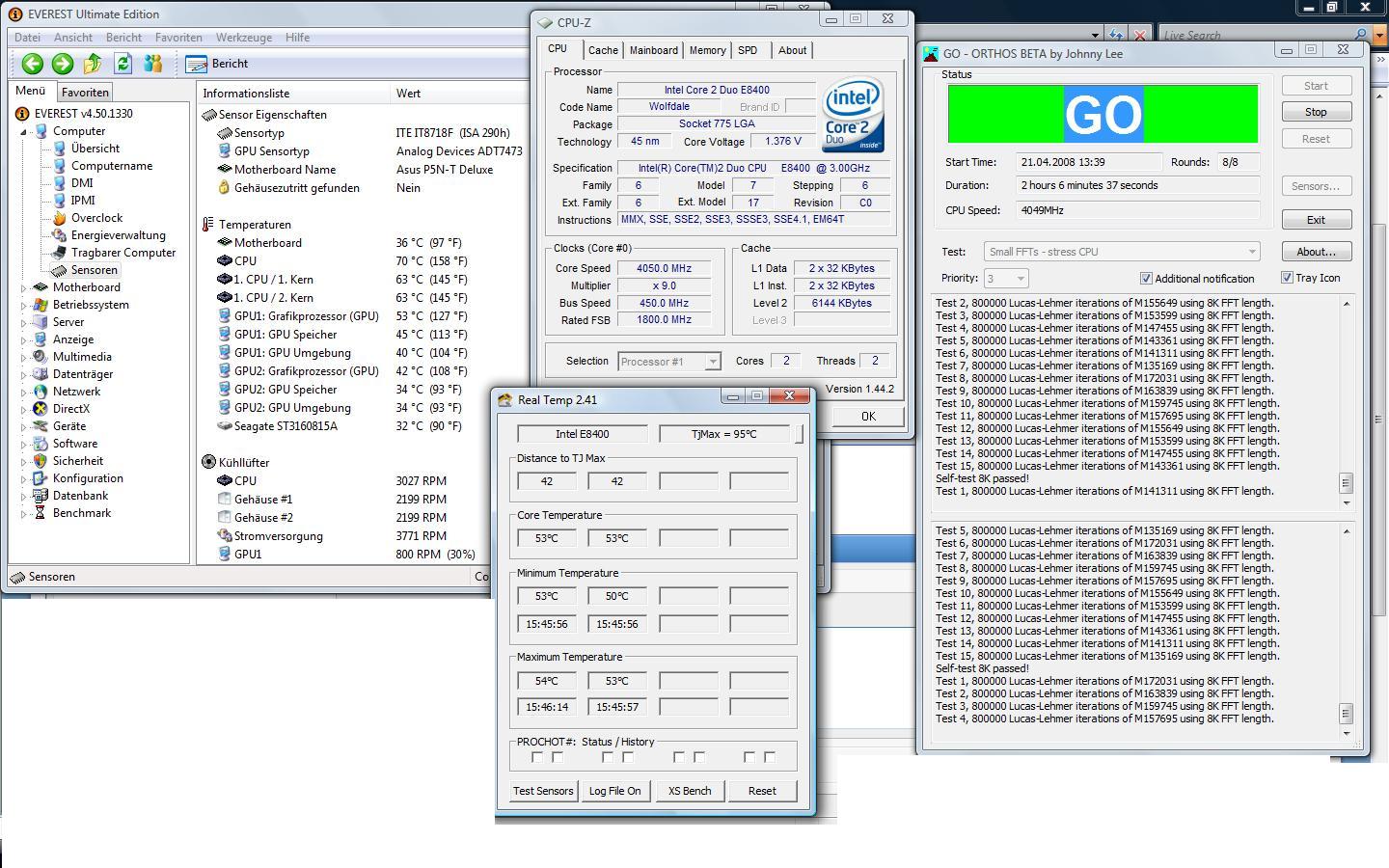The height and width of the screenshot is (868, 1389).
Task: Click the About... button in ORTHOS
Action: [1316, 252]
